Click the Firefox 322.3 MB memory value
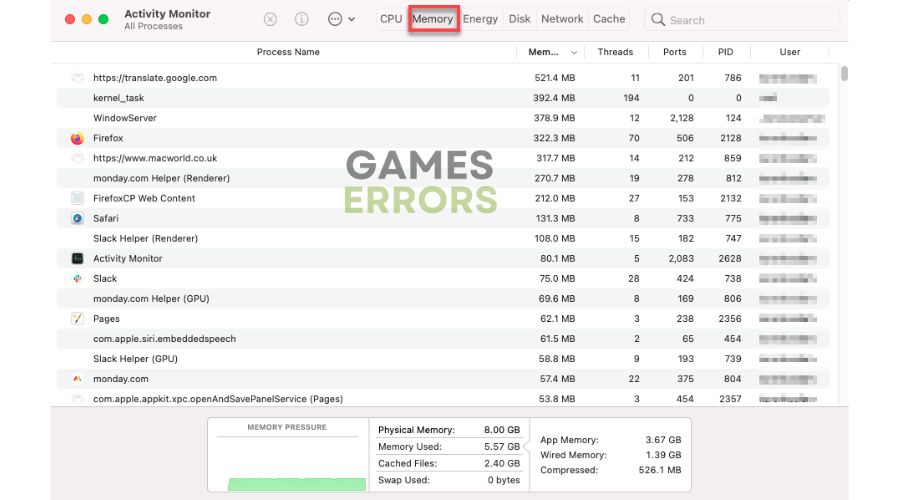This screenshot has height=500, width=900. (554, 138)
